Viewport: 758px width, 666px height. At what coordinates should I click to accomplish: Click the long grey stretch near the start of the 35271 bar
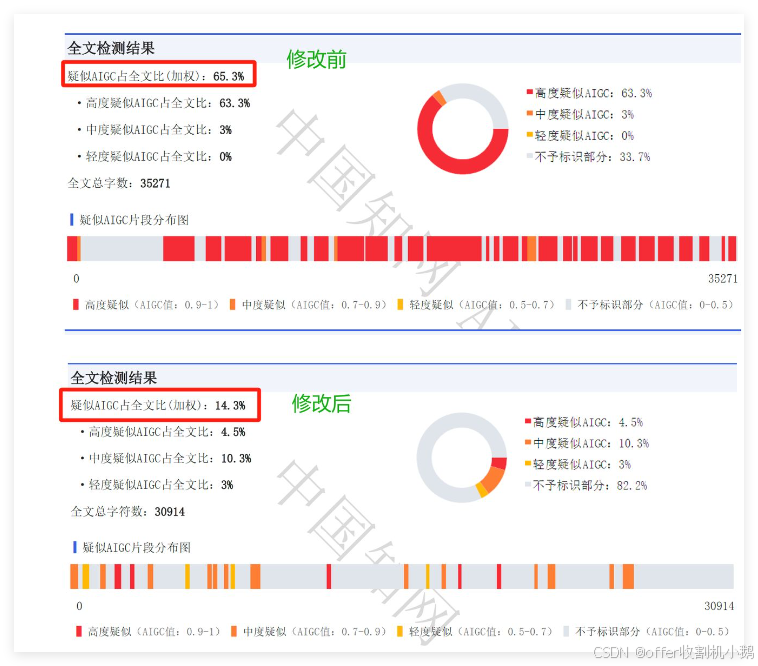[121, 248]
